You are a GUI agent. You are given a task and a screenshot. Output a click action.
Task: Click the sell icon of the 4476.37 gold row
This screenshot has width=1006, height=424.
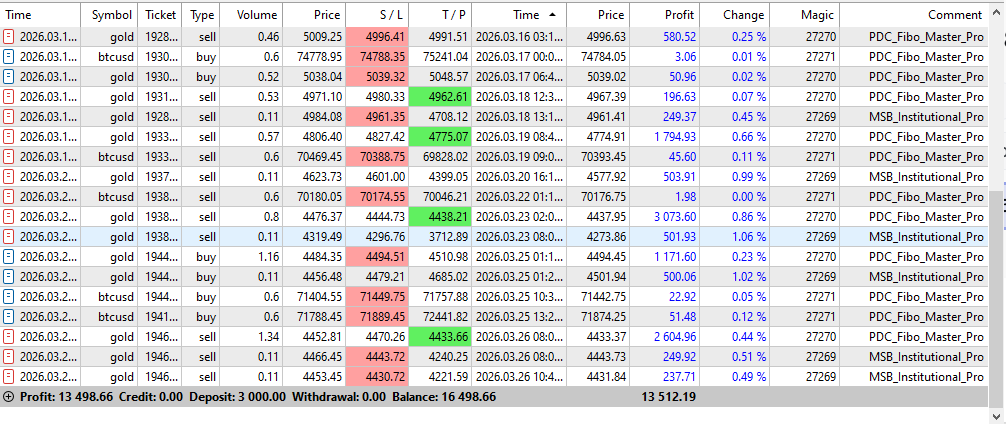pyautogui.click(x=9, y=217)
